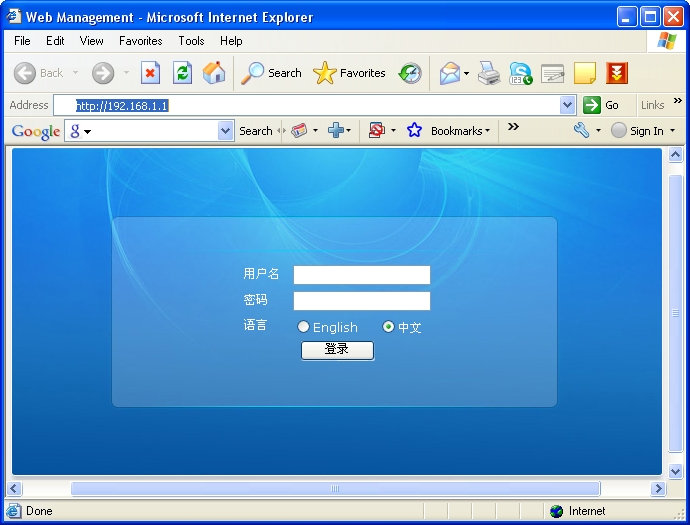This screenshot has width=690, height=525.
Task: Click Google toolbar Search button
Action: 256,131
